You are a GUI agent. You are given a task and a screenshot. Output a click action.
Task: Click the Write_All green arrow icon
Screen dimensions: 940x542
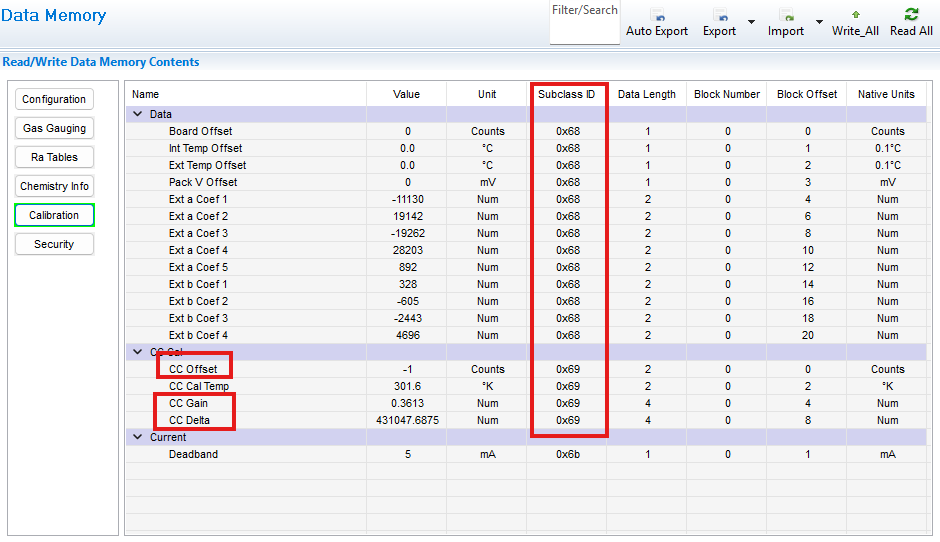855,14
